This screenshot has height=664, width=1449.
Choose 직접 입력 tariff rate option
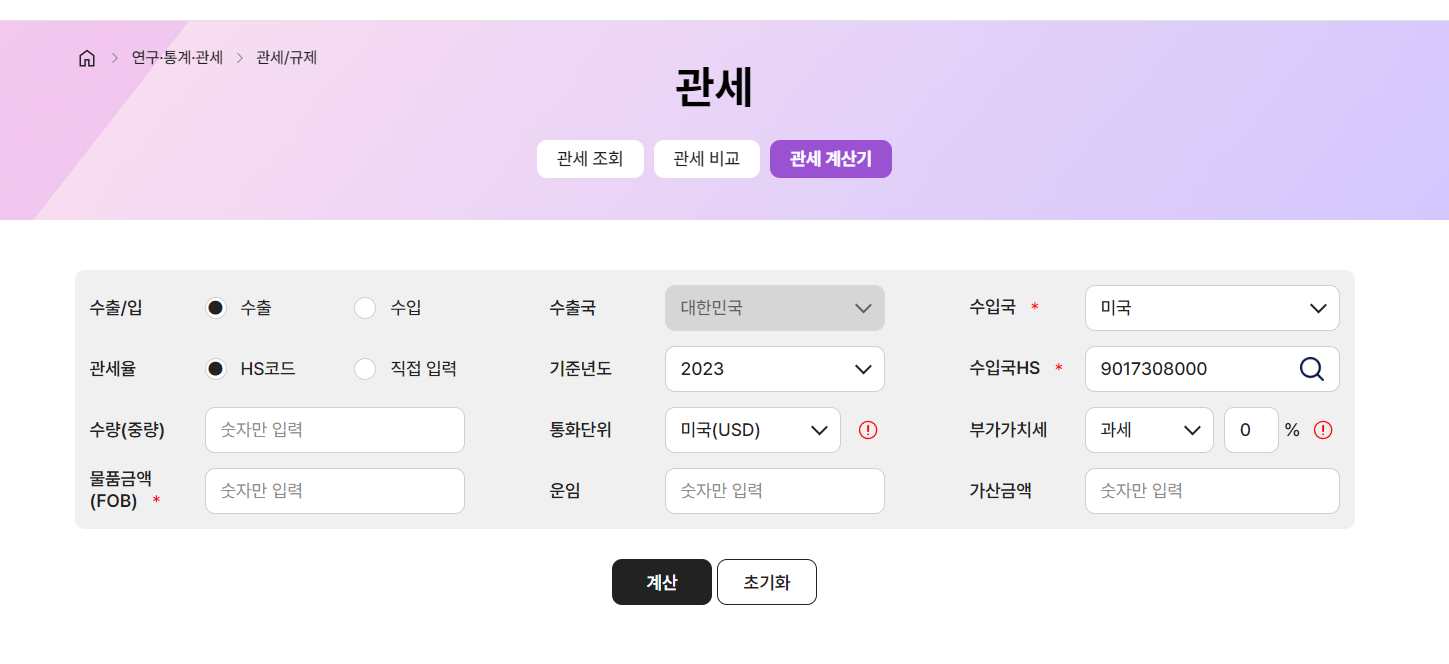(365, 369)
